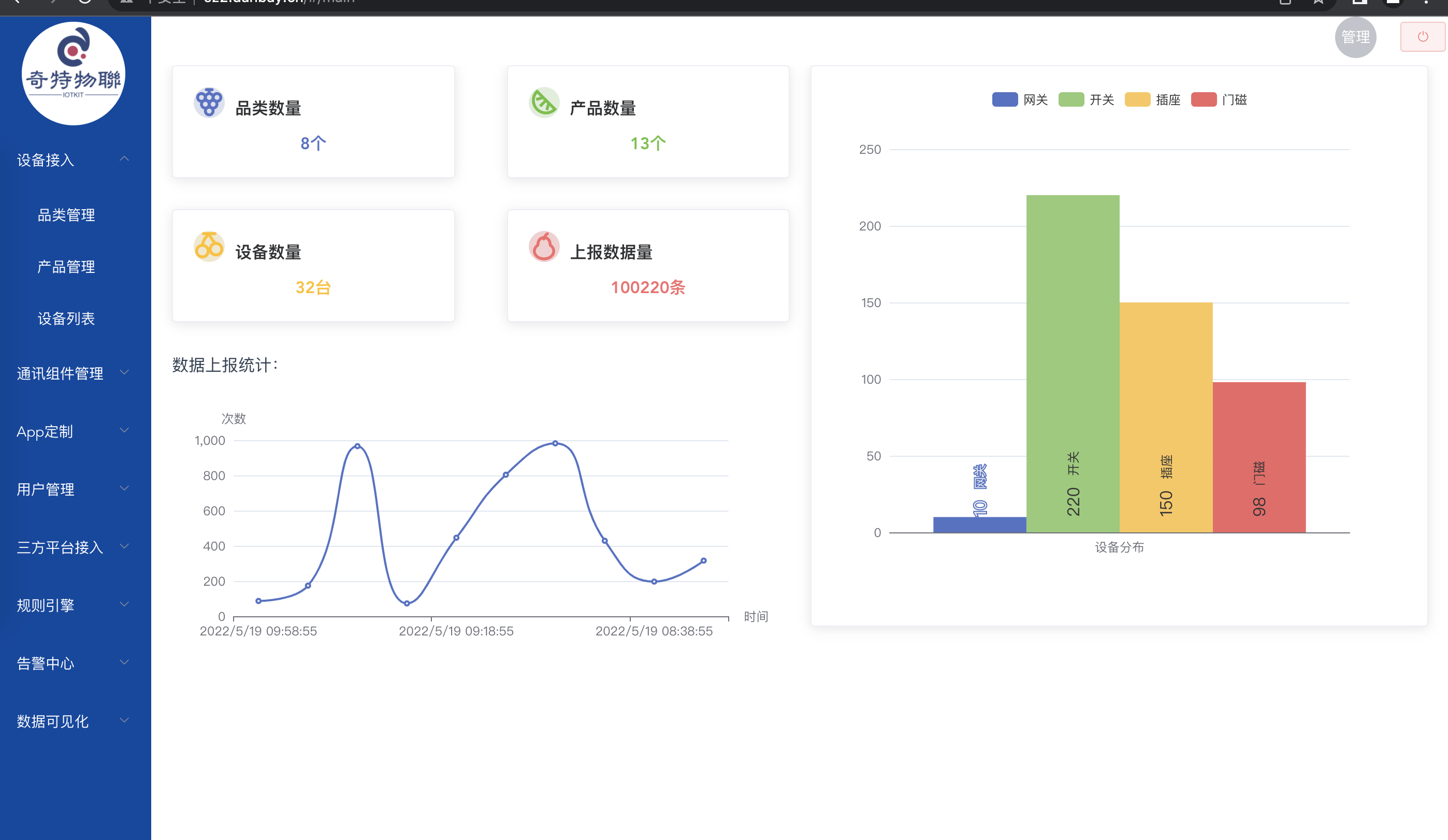Click the green 开关 bar in chart

pos(1072,345)
